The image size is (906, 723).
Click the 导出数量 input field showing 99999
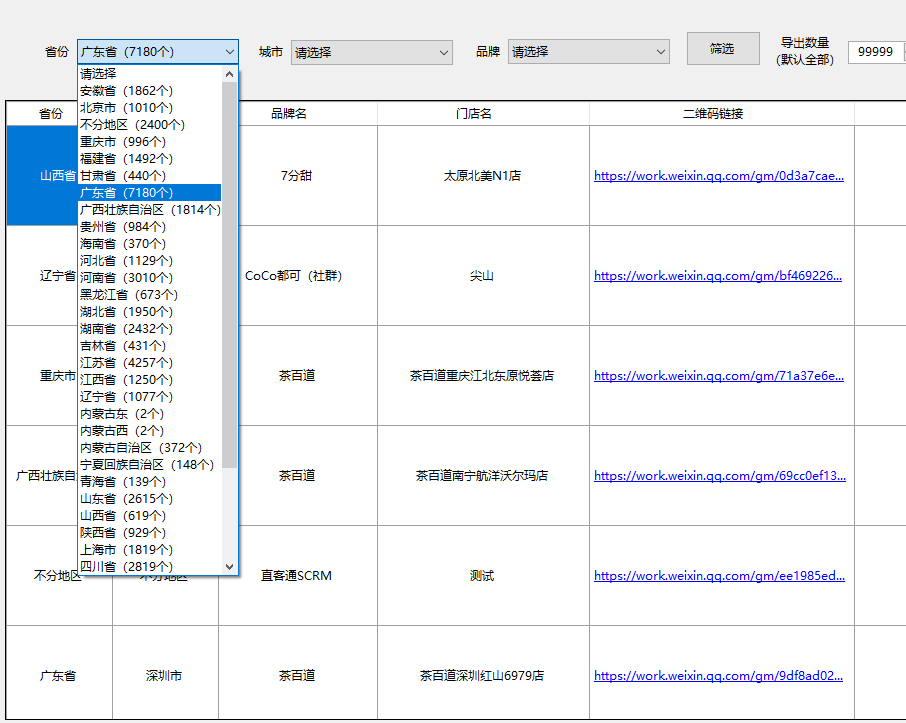874,52
